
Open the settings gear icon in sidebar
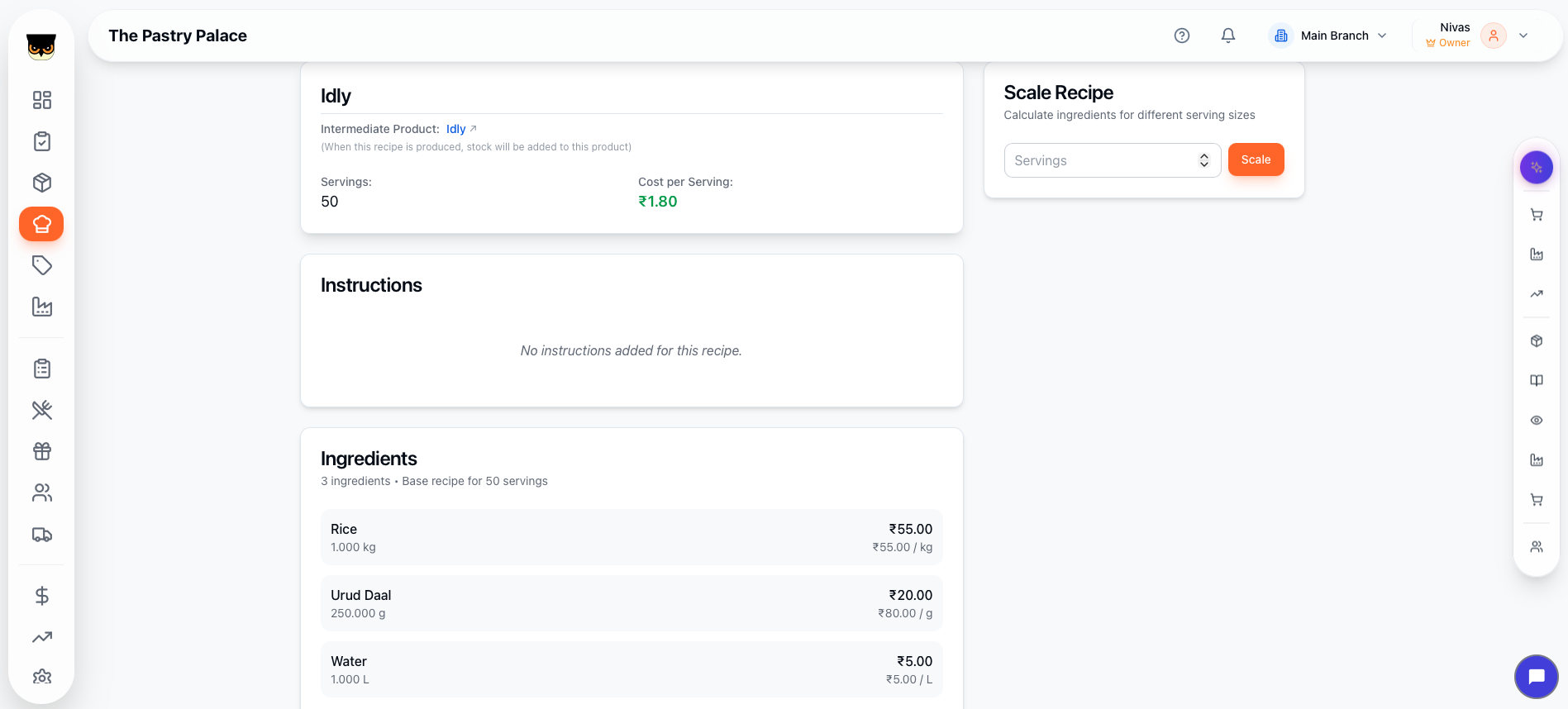(41, 677)
